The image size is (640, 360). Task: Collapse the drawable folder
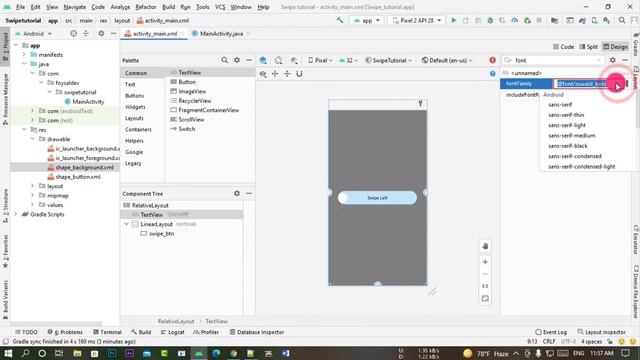point(33,139)
